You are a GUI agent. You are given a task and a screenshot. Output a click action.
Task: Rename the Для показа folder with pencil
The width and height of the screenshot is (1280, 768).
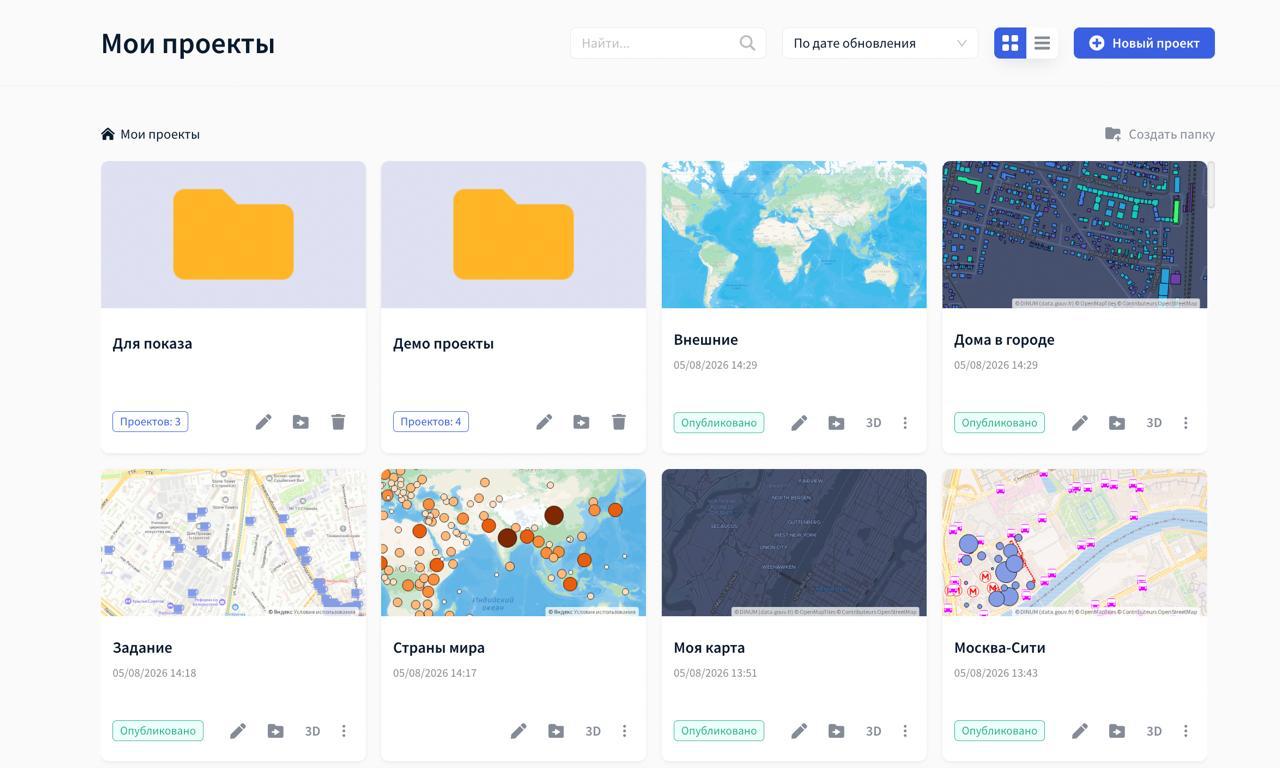263,422
